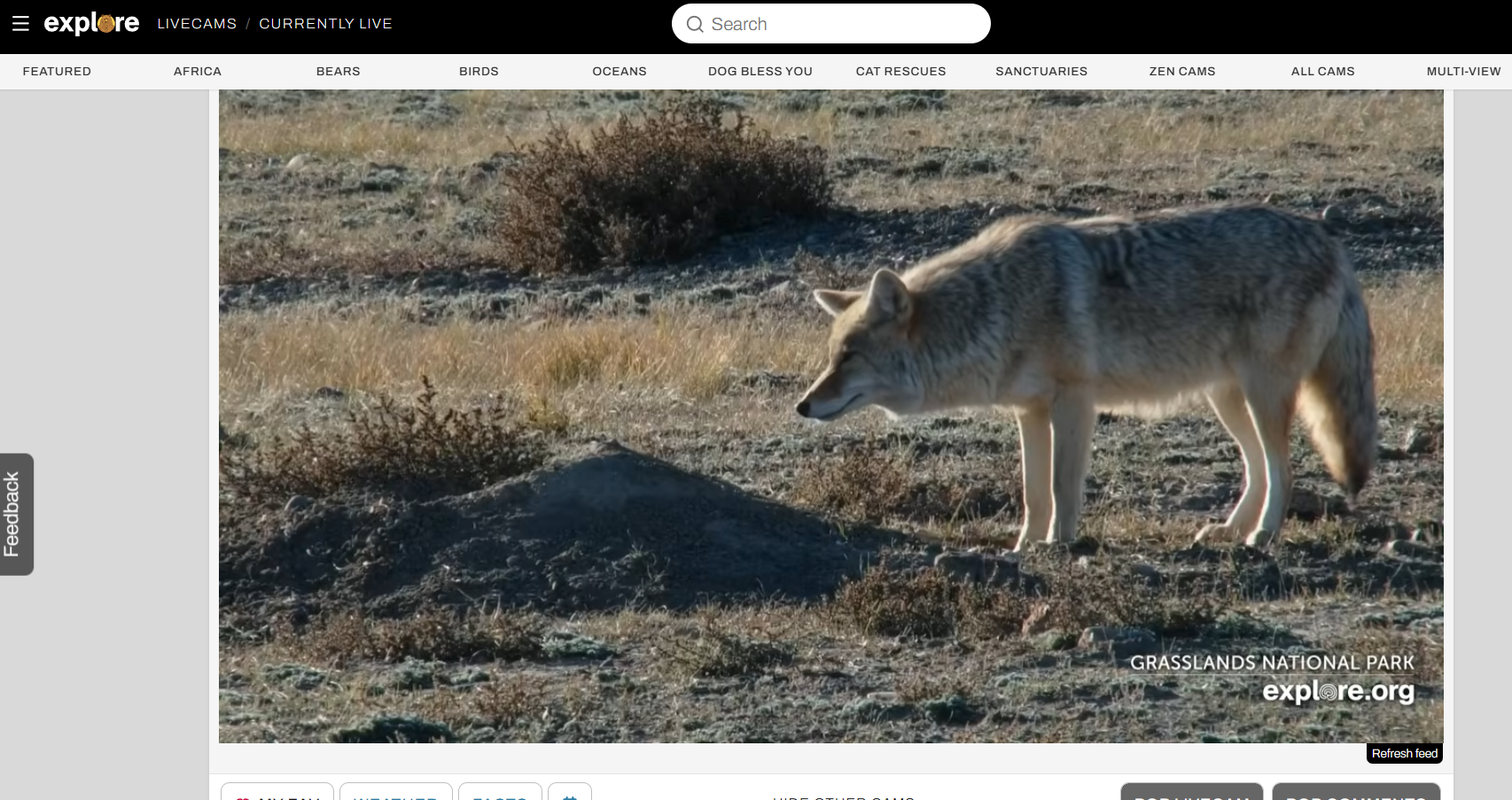
Task: Select the SANCTUARIES category
Action: click(1041, 71)
